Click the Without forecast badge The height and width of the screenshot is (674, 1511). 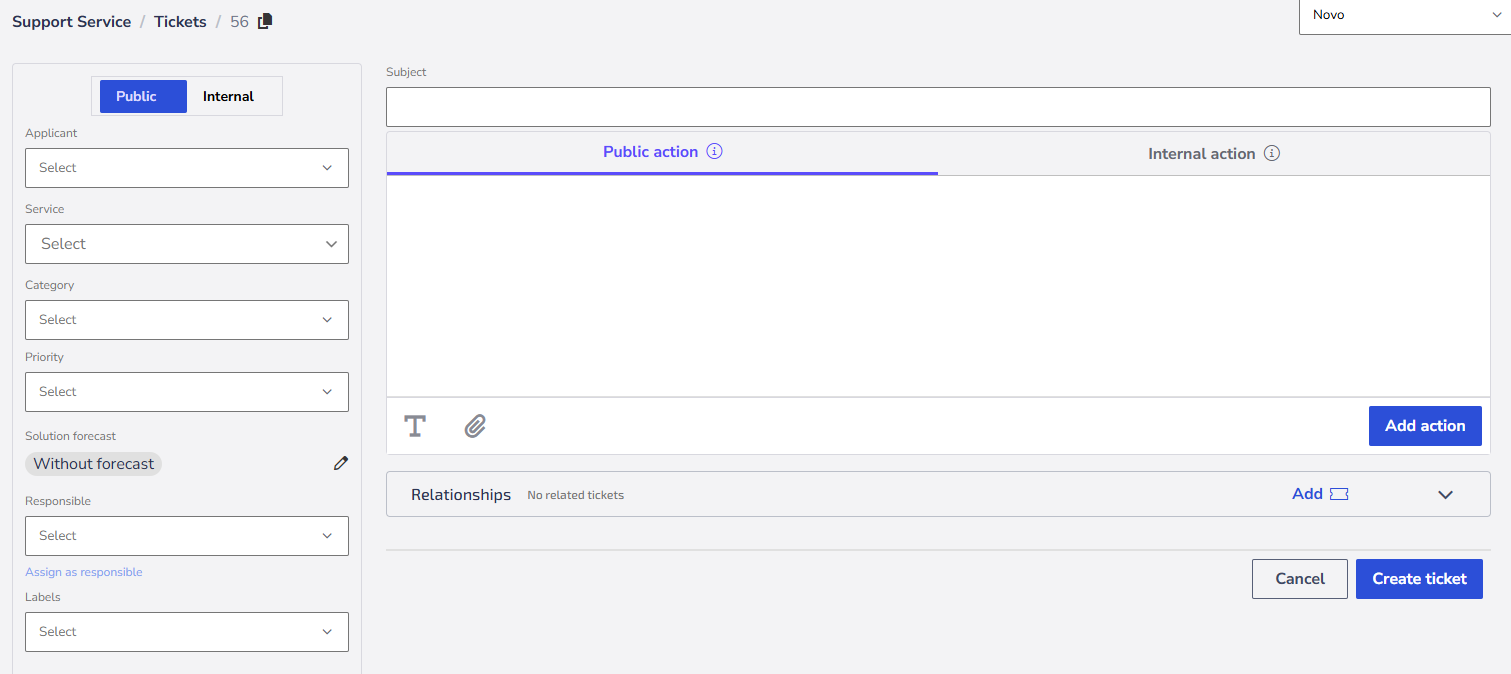pyautogui.click(x=94, y=464)
